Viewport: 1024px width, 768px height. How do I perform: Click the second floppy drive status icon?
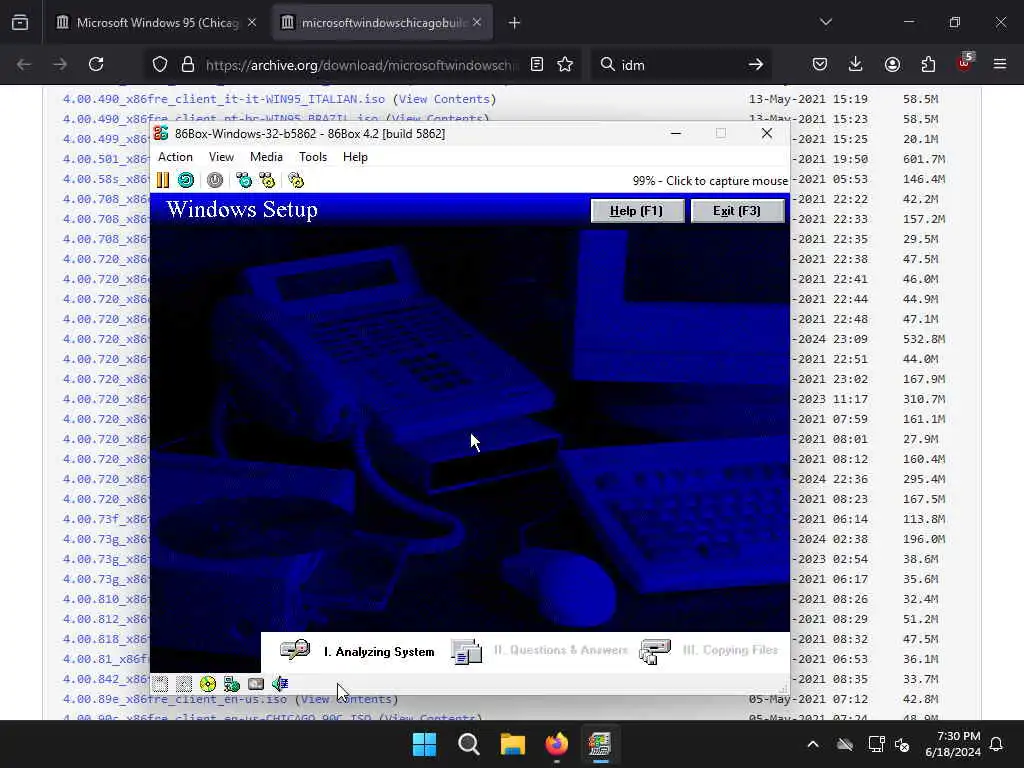[184, 684]
